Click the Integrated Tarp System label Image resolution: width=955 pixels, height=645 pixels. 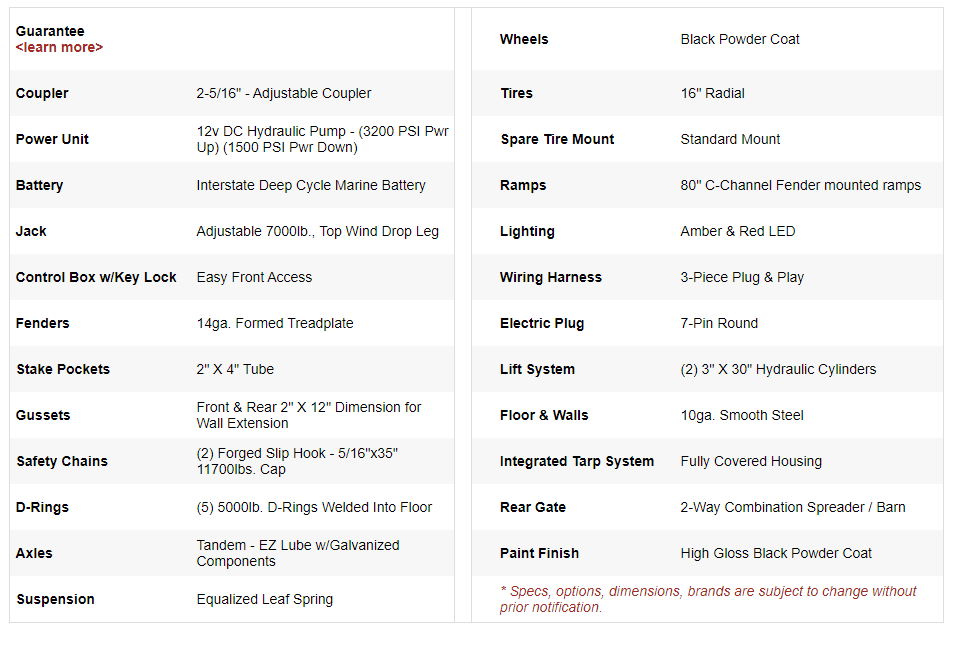(x=577, y=461)
